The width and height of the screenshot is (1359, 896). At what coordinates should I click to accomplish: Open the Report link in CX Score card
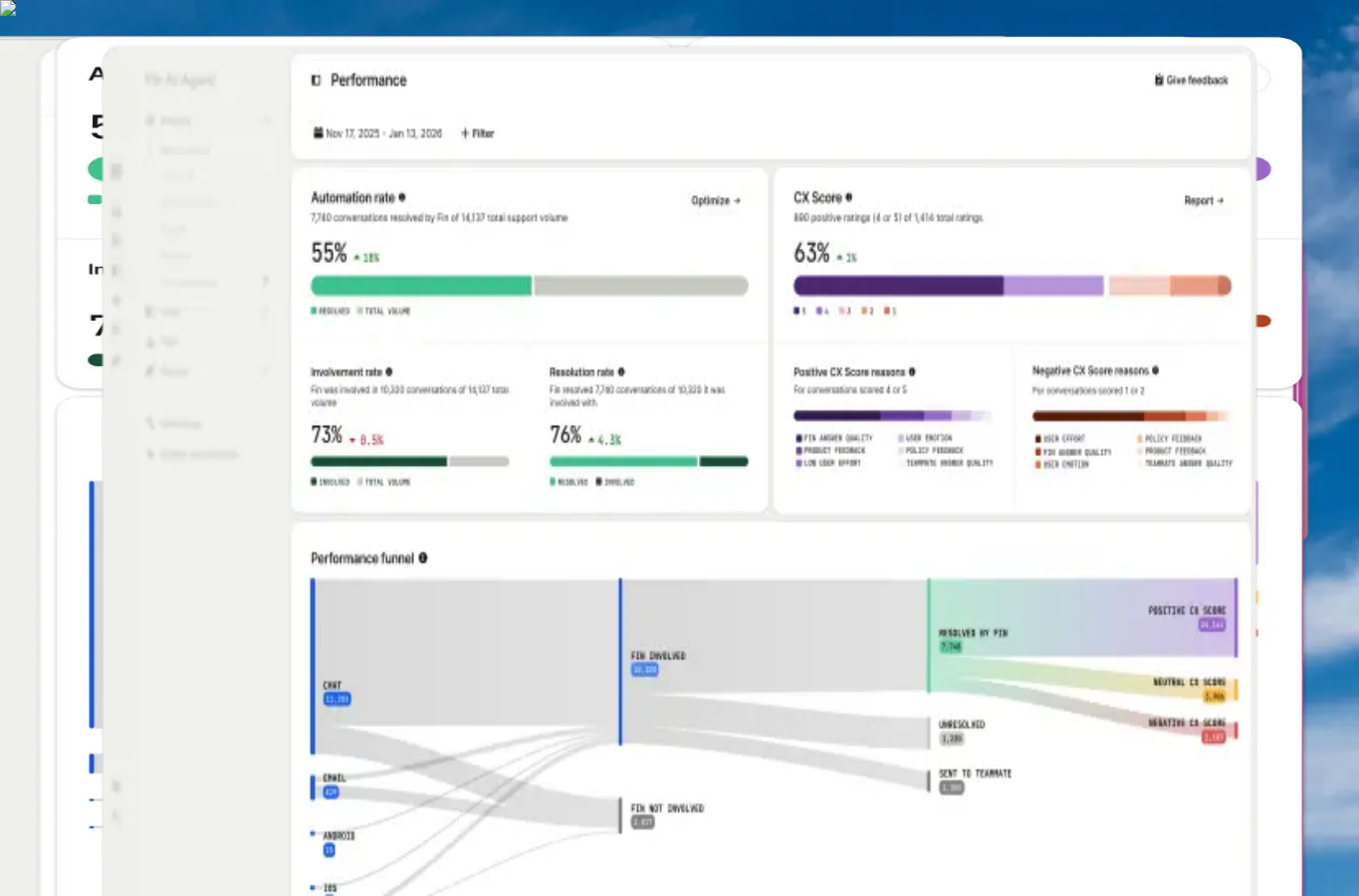pos(1204,200)
